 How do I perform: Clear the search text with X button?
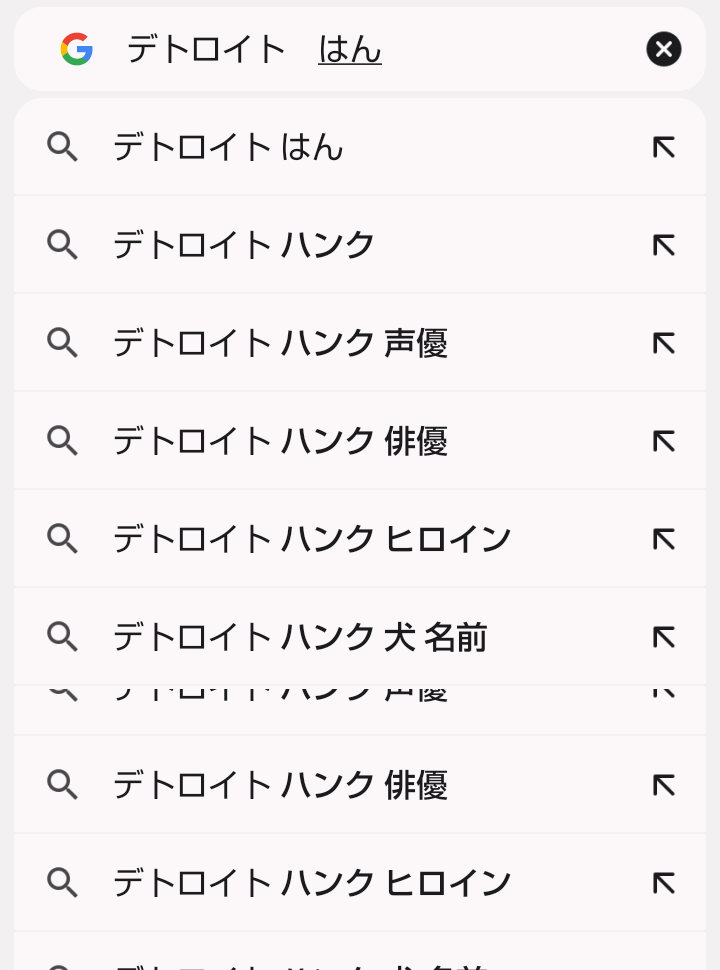tap(663, 49)
